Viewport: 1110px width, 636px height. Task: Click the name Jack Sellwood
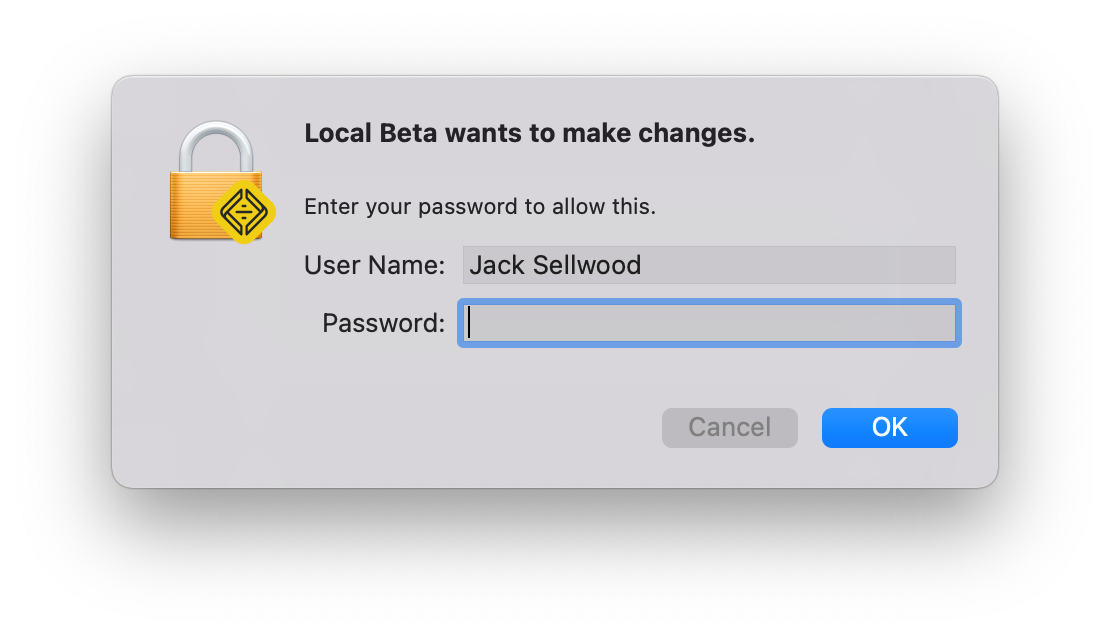(555, 265)
